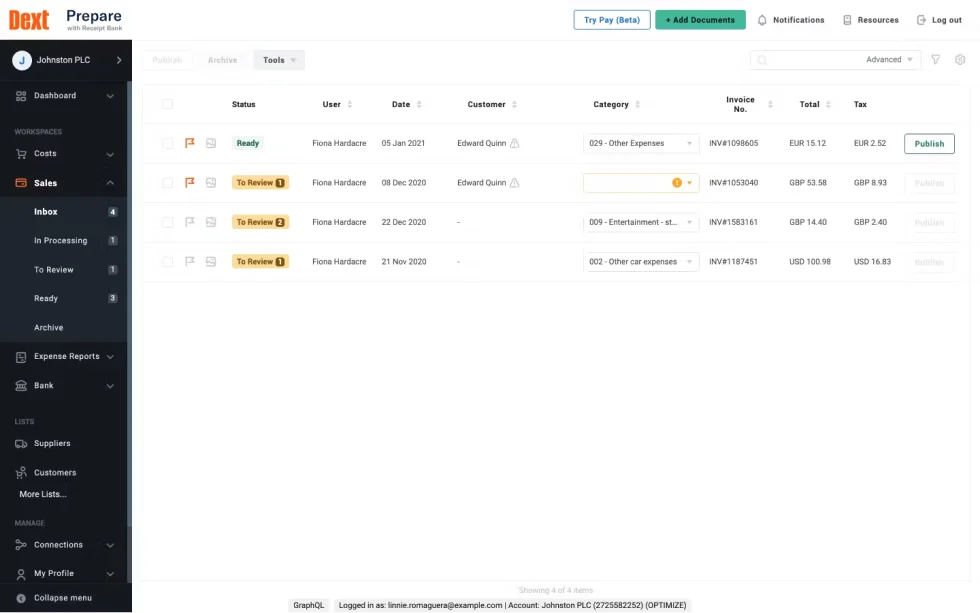
Task: Click the Publish button on the Ready row
Action: point(928,142)
